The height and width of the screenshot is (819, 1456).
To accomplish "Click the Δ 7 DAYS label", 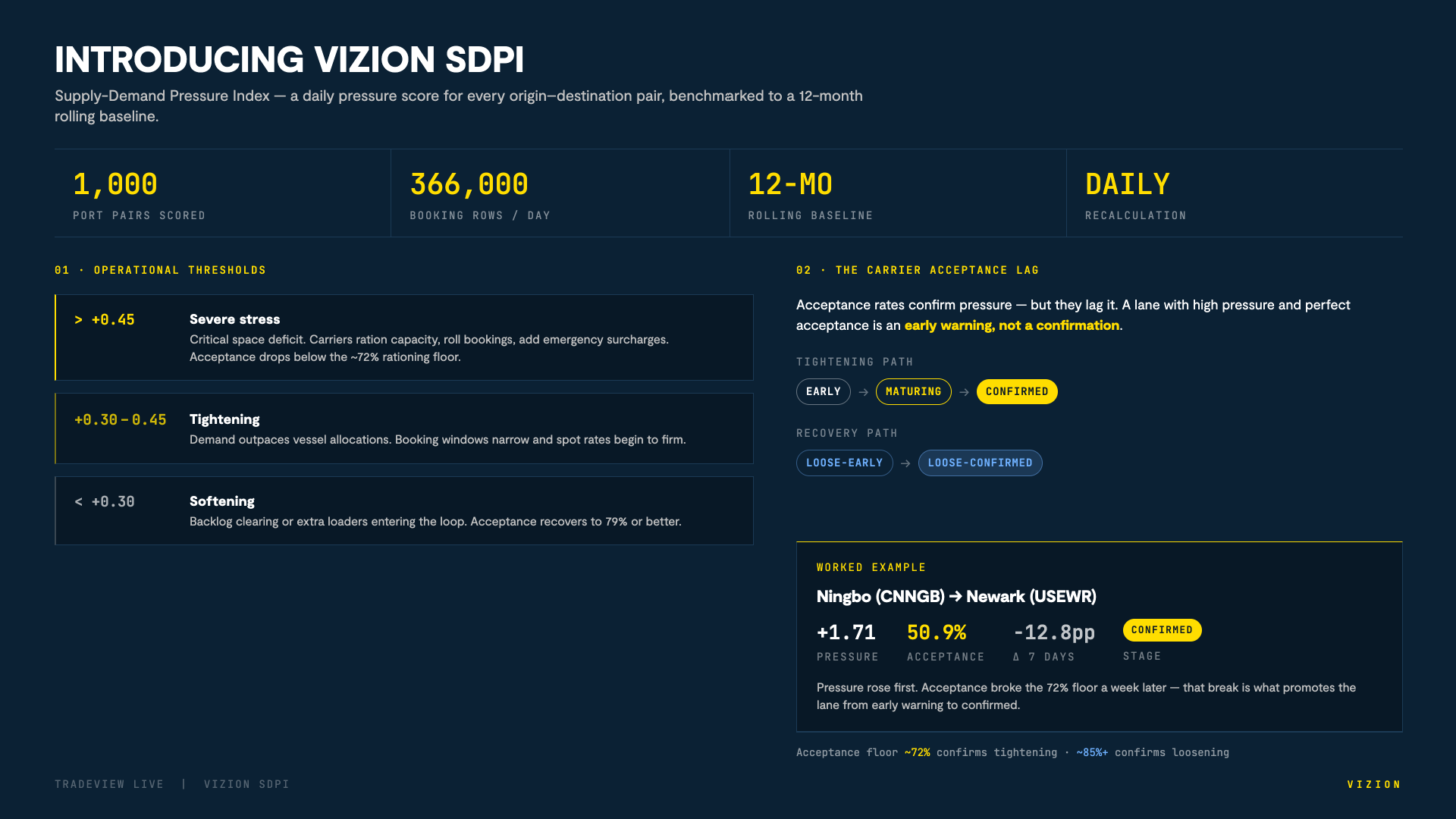I will (x=1044, y=657).
